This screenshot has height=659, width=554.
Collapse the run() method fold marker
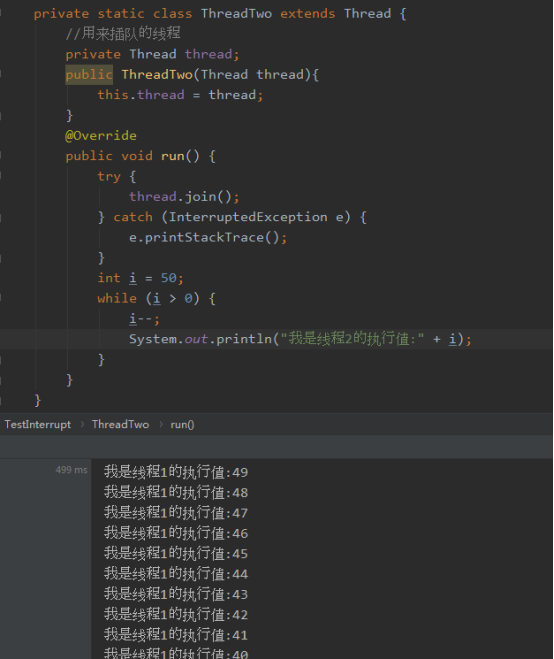1,156
